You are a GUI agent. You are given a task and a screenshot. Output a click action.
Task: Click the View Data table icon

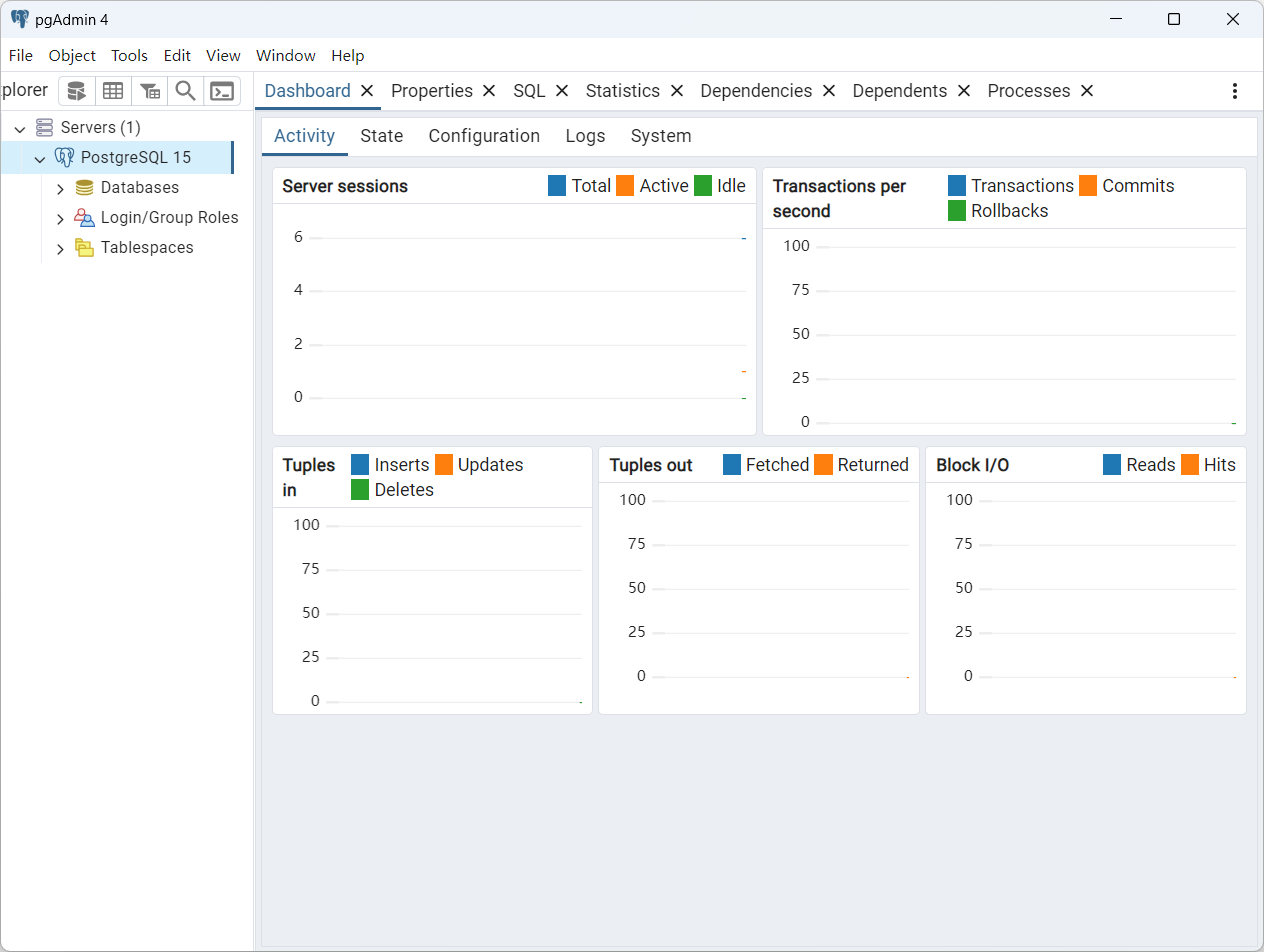coord(113,91)
